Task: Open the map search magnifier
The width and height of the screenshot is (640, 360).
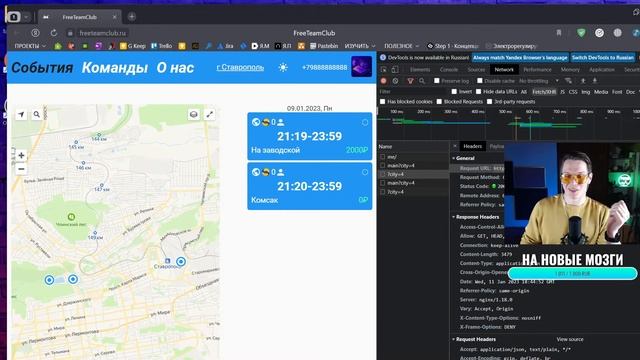Action: [x=37, y=115]
